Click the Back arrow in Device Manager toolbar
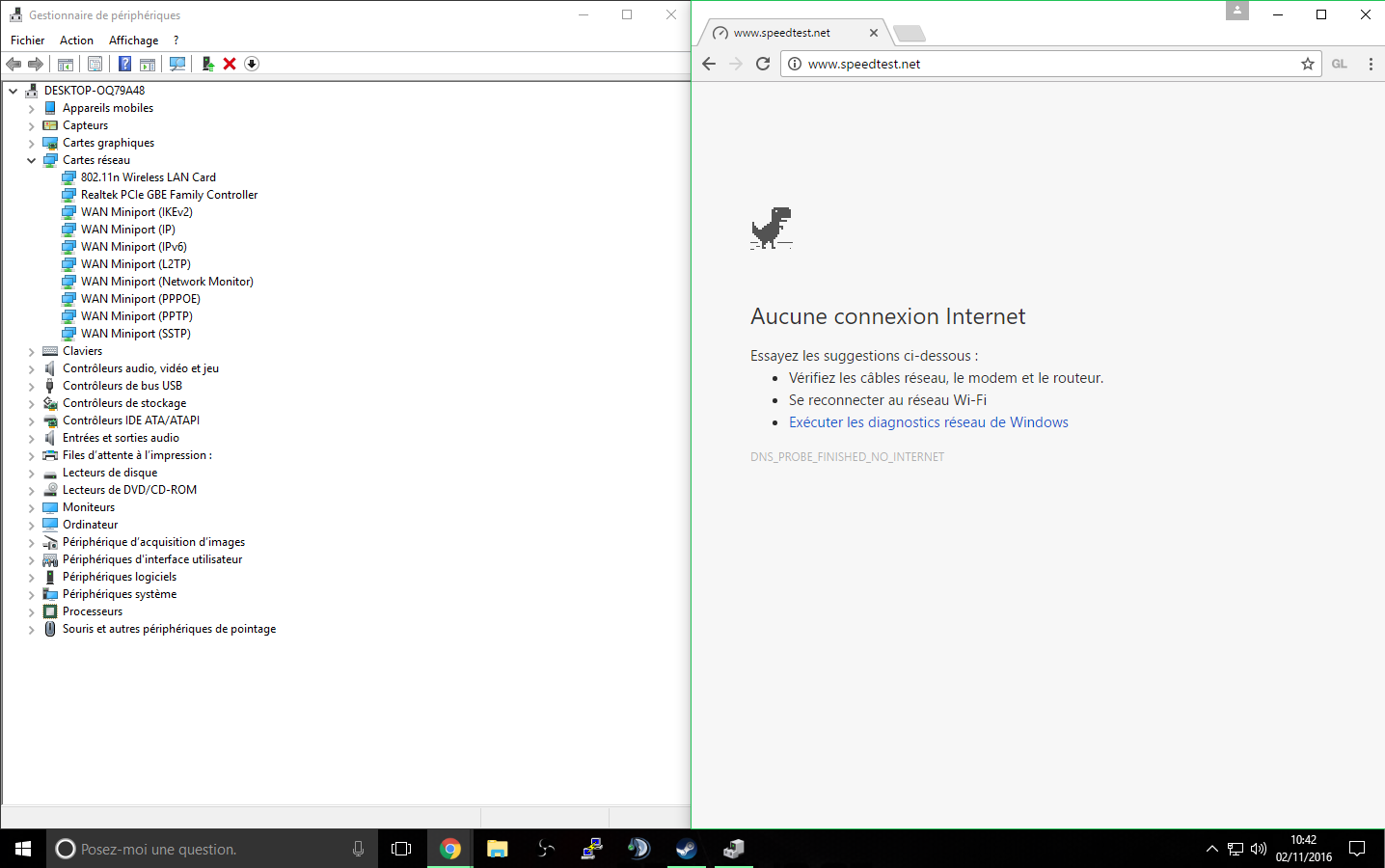 click(x=14, y=64)
